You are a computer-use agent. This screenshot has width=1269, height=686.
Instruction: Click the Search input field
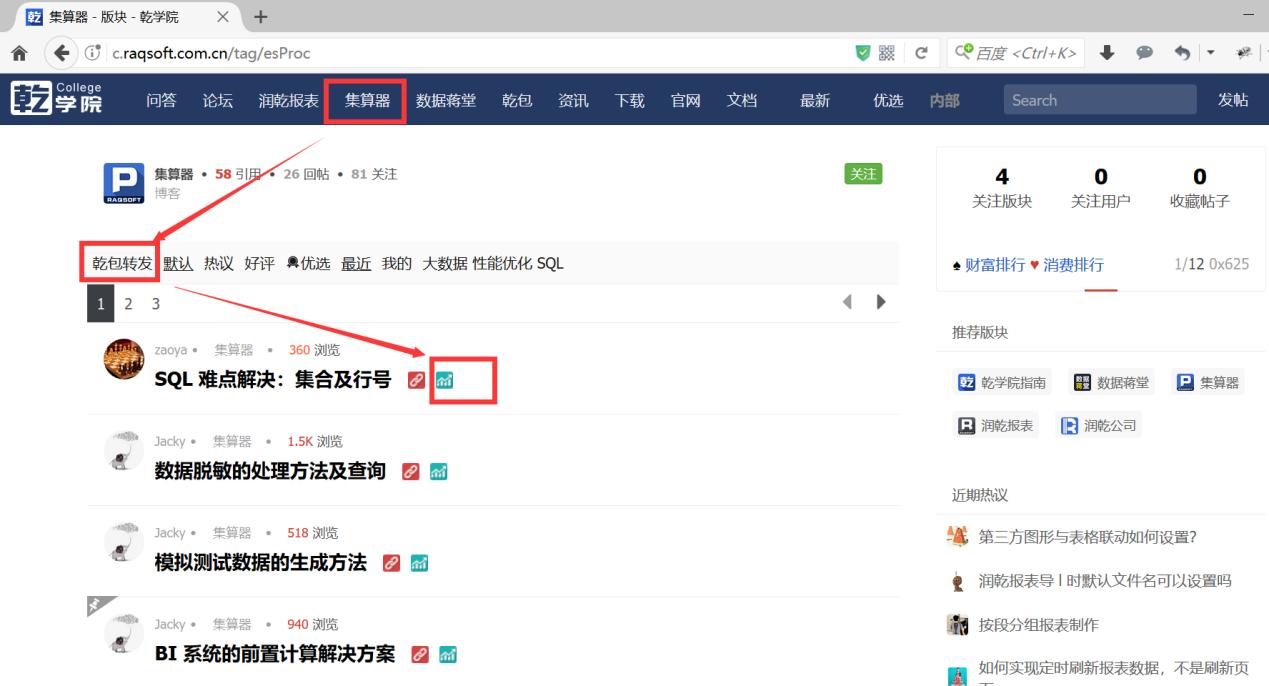click(1100, 100)
